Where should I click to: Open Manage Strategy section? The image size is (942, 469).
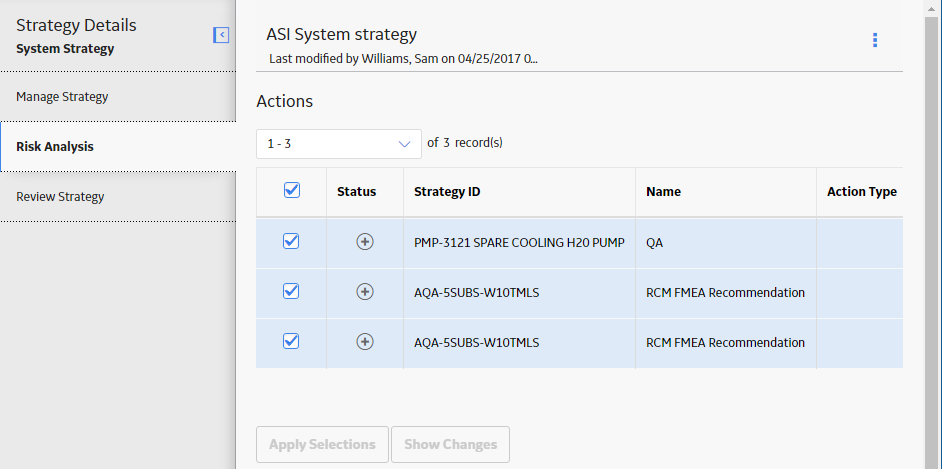coord(118,97)
